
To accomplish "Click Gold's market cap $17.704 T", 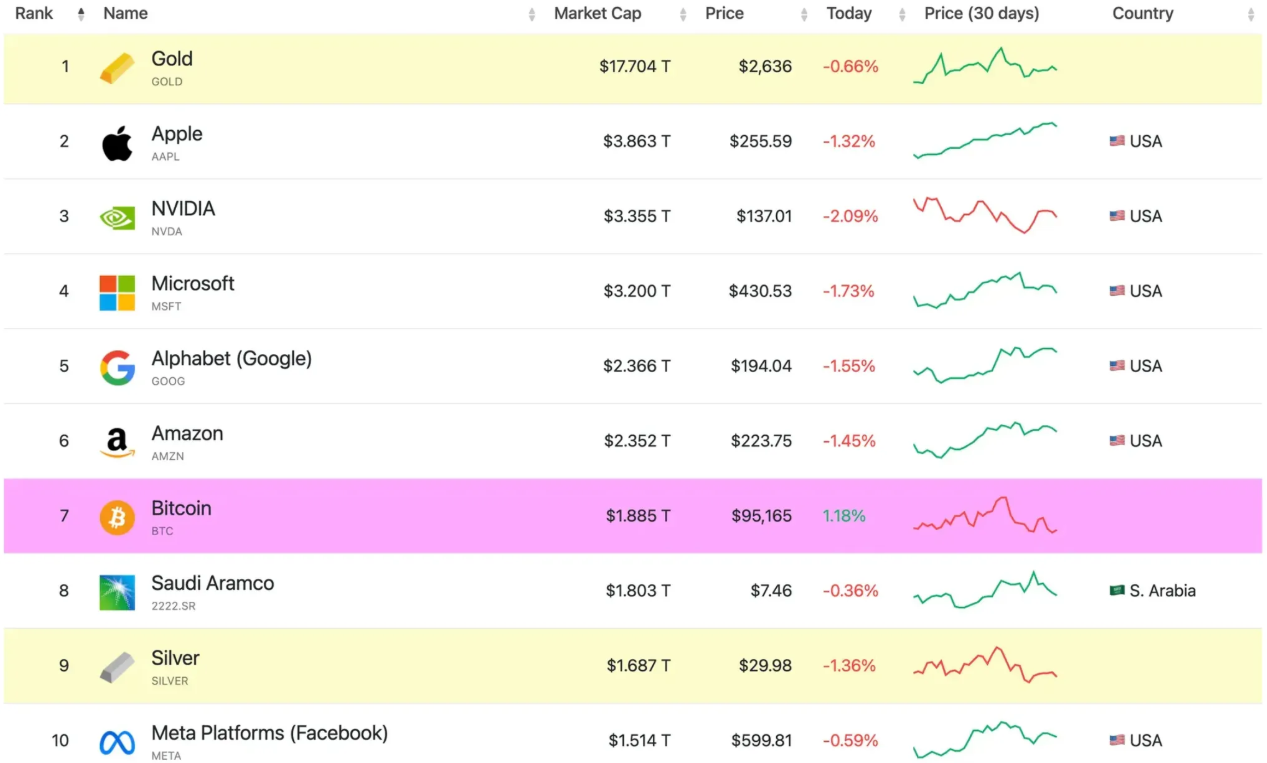I will pyautogui.click(x=635, y=67).
